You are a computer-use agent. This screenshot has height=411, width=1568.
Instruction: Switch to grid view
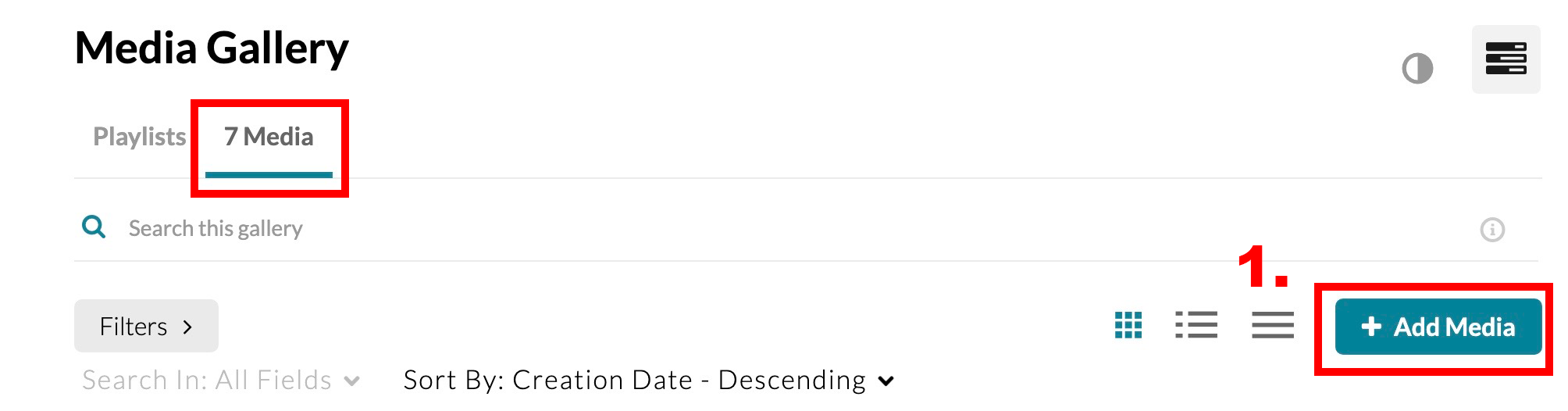1128,325
